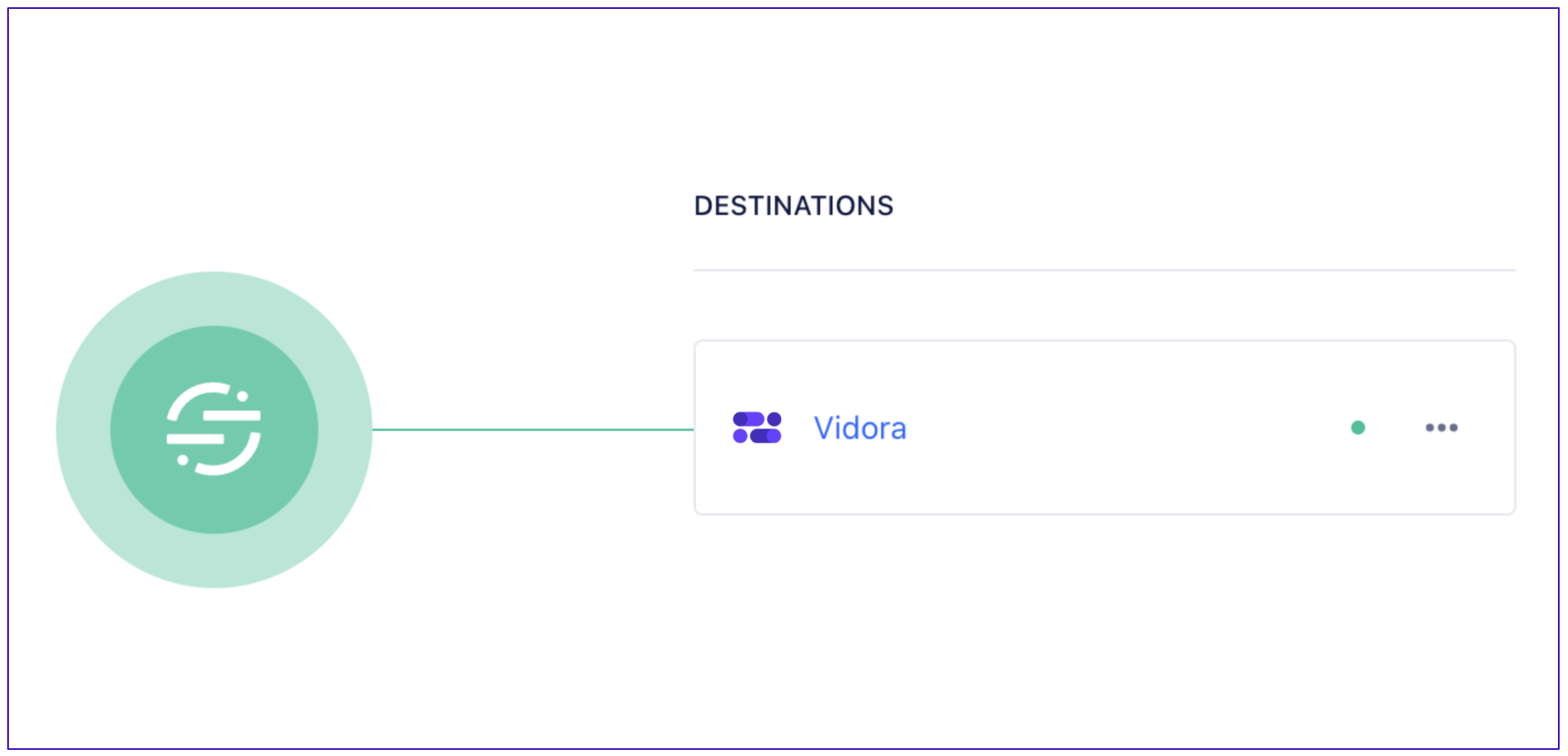Image resolution: width=1568 pixels, height=756 pixels.
Task: Click the upper bar of the Segment logo
Action: pos(232,415)
